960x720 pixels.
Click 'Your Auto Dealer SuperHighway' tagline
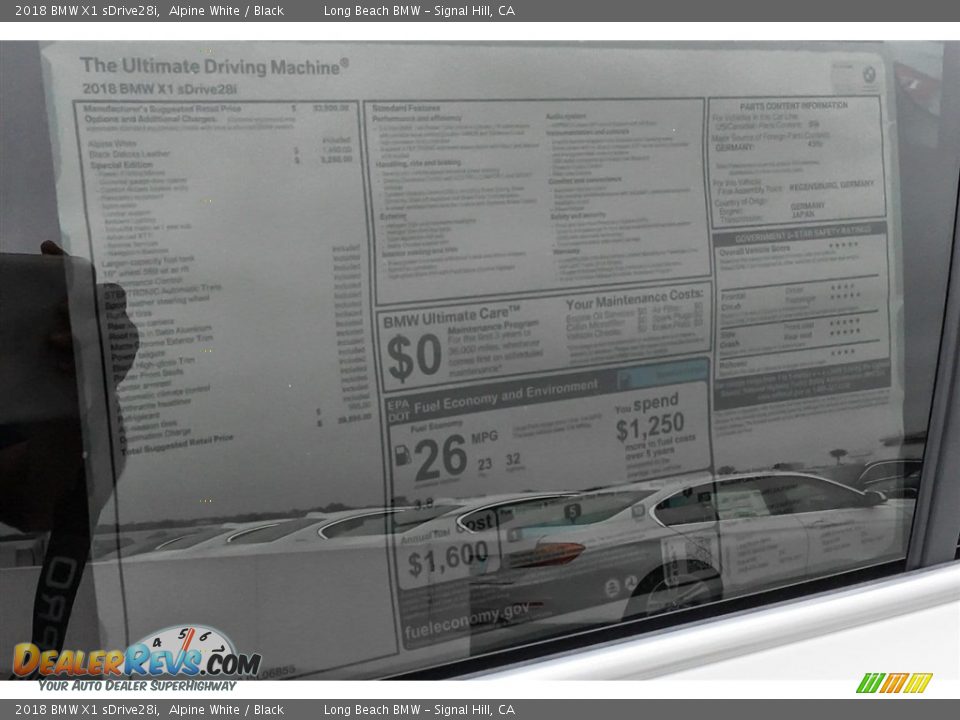pos(137,686)
